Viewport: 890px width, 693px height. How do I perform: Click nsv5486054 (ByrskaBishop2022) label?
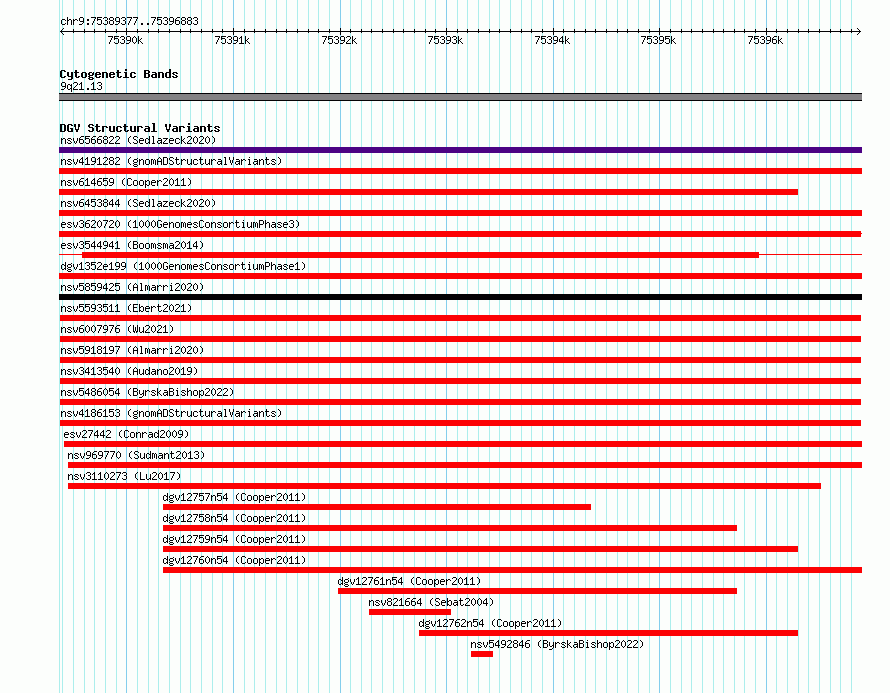[x=147, y=392]
